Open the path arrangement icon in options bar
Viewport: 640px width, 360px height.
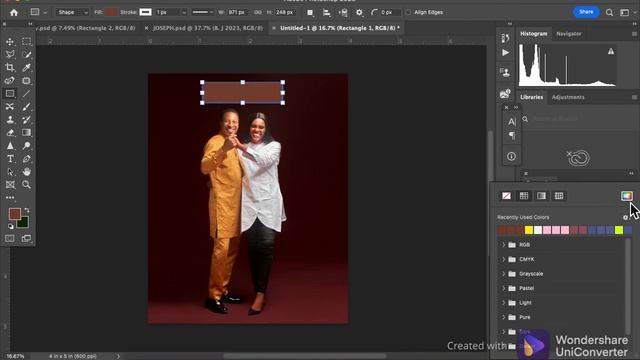[x=343, y=13]
